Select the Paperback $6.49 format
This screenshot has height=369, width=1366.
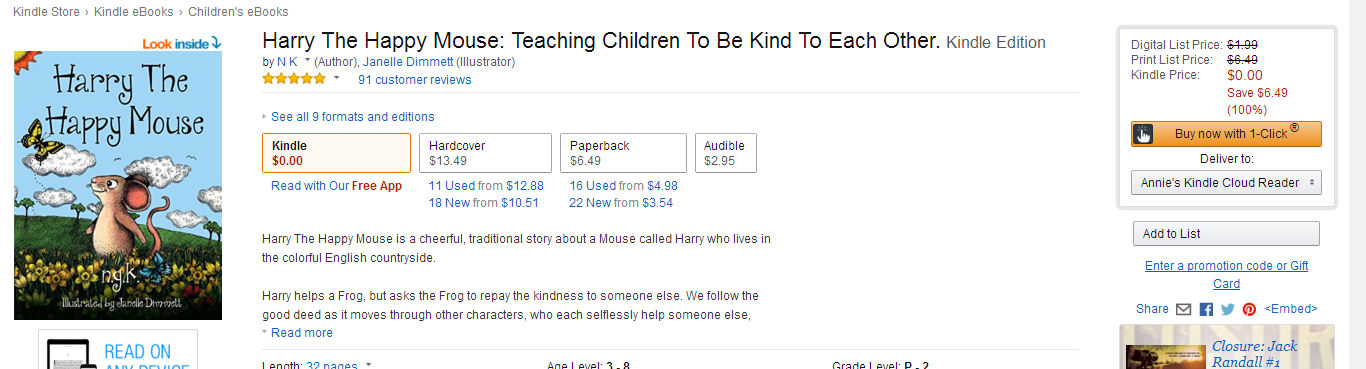pyautogui.click(x=622, y=153)
